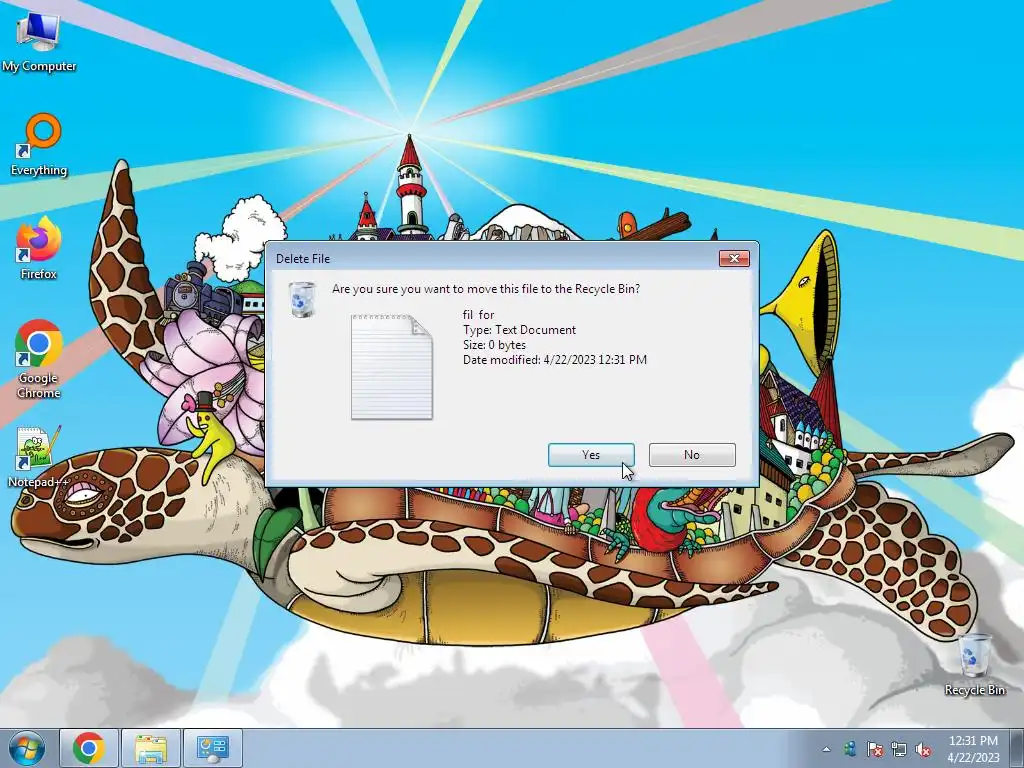Launch Notepad++ desktop shortcut
Viewport: 1024px width, 768px height.
(38, 457)
